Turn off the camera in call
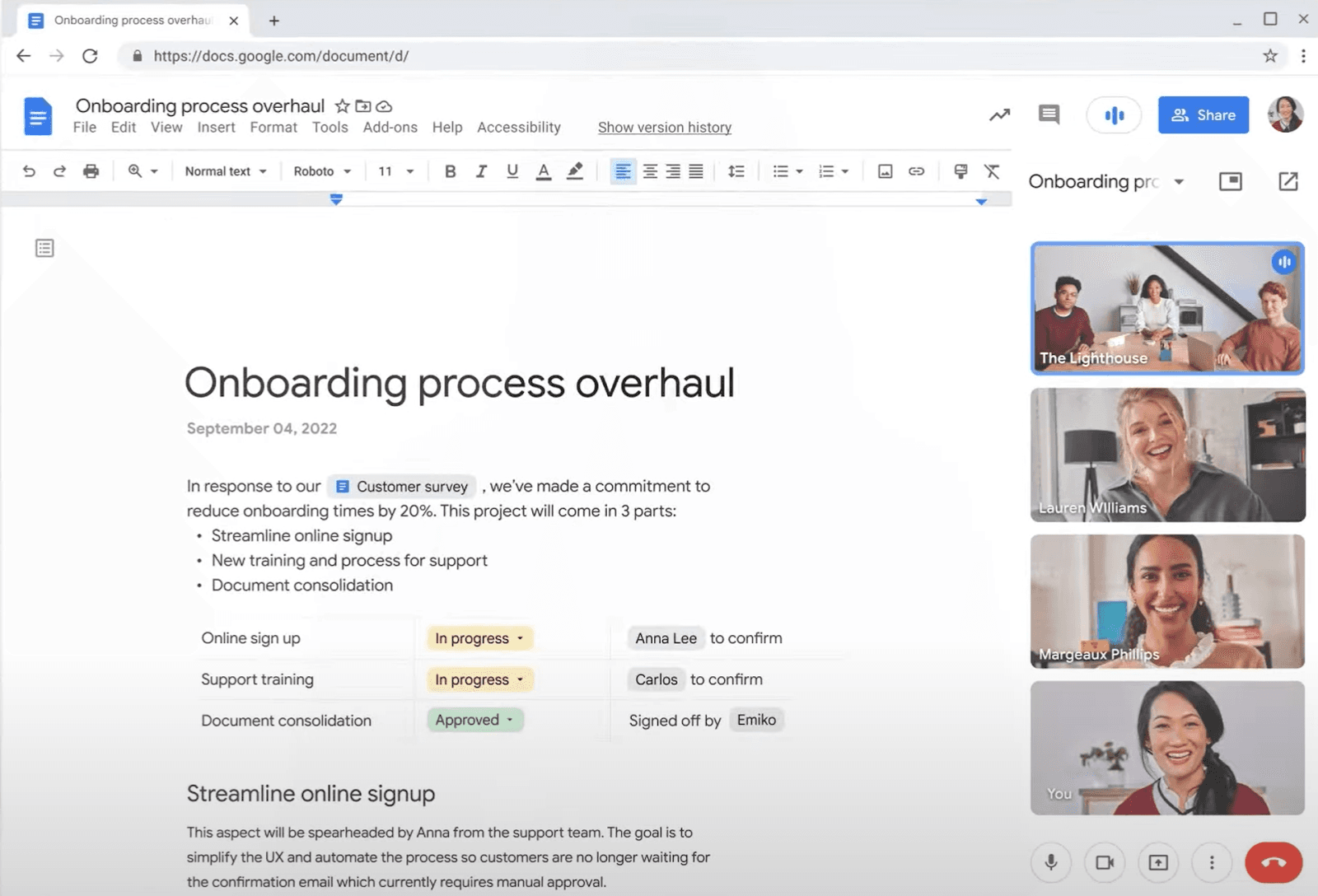 pyautogui.click(x=1105, y=862)
